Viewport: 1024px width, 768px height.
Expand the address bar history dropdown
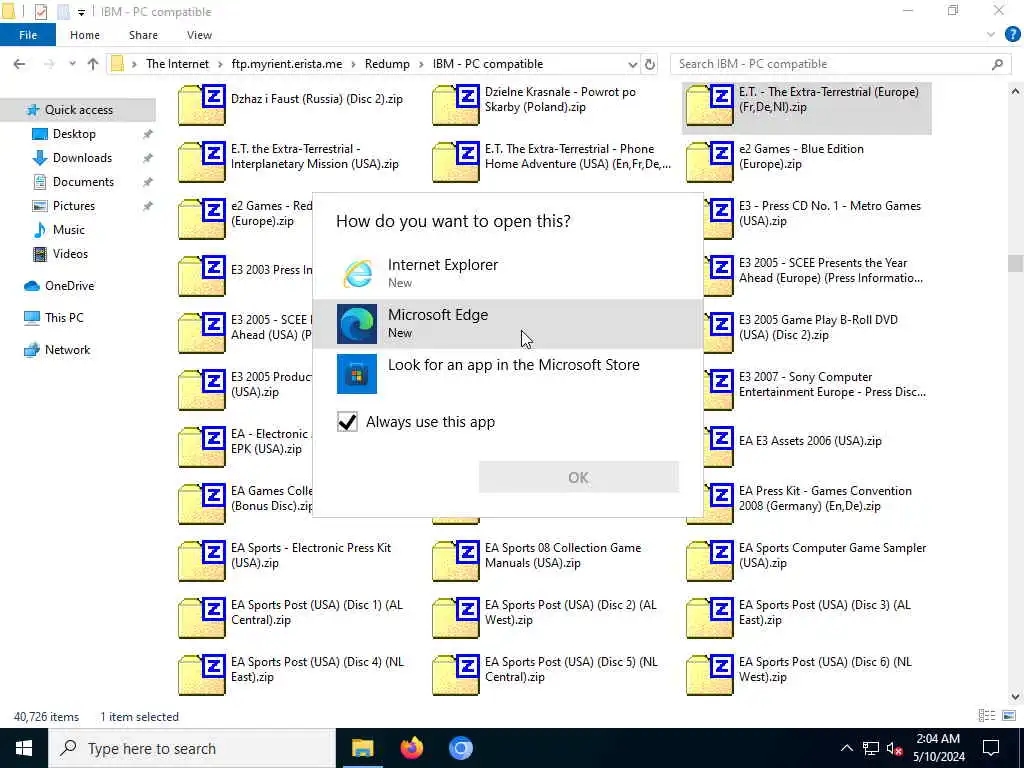pyautogui.click(x=632, y=64)
